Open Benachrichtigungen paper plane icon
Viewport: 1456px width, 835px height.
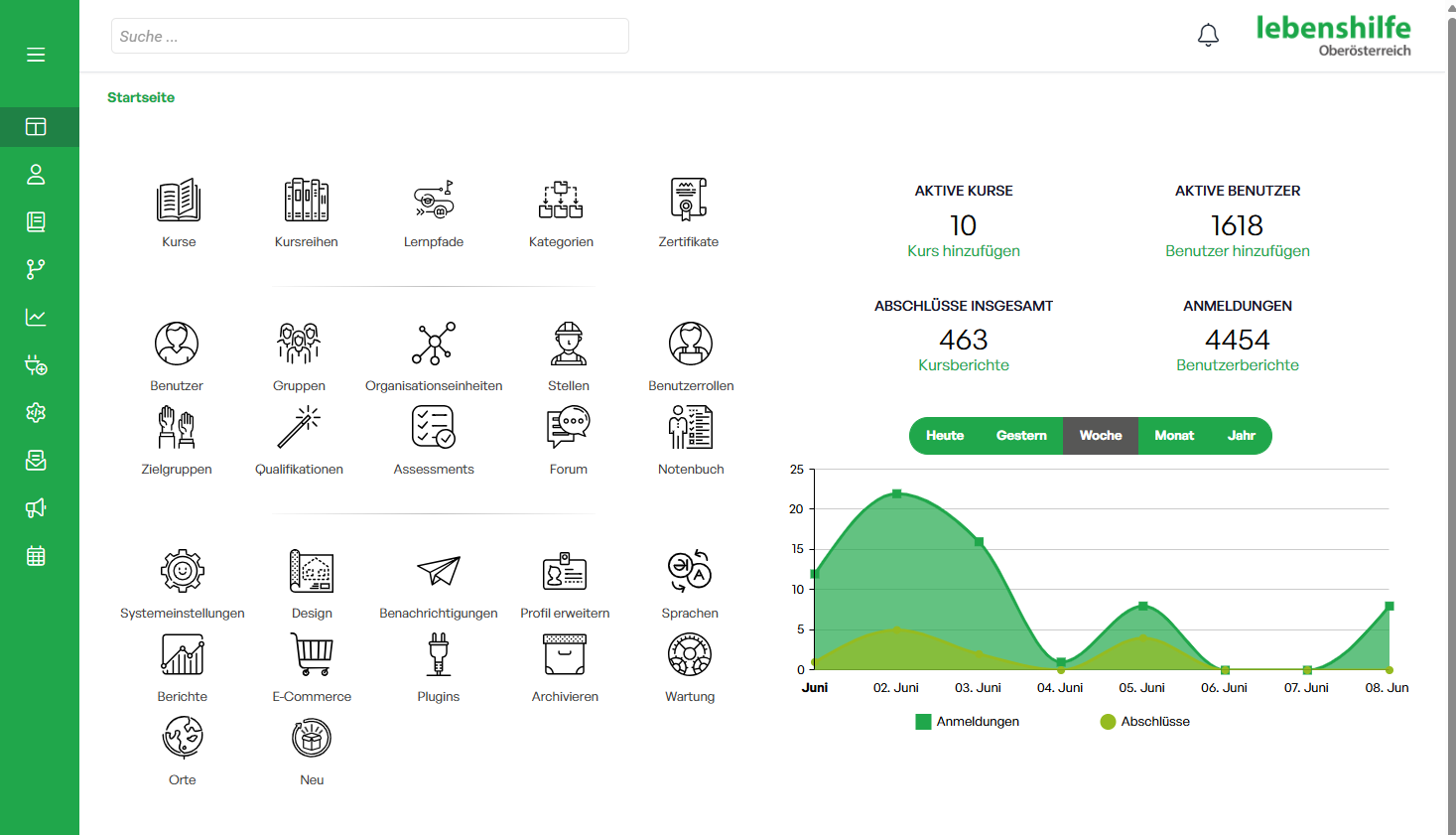point(439,571)
